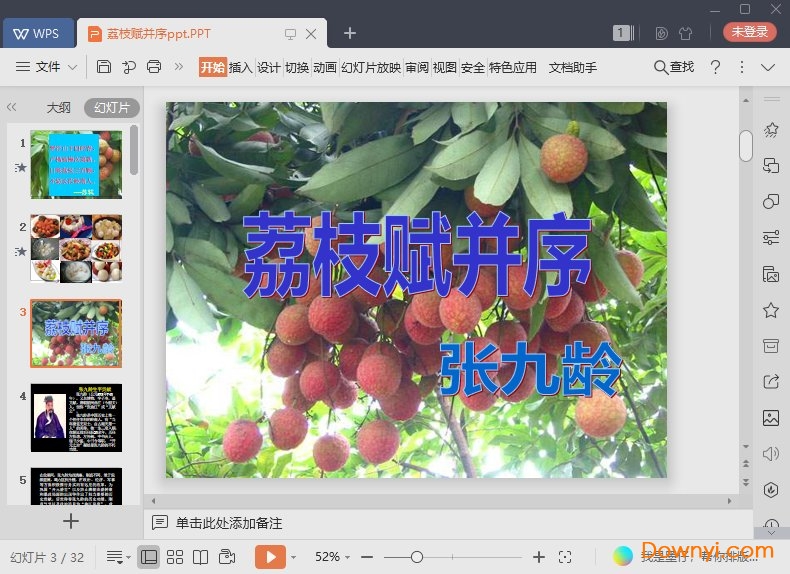The image size is (790, 574).
Task: Open the 特色应用 ribbon tab
Action: tap(513, 67)
